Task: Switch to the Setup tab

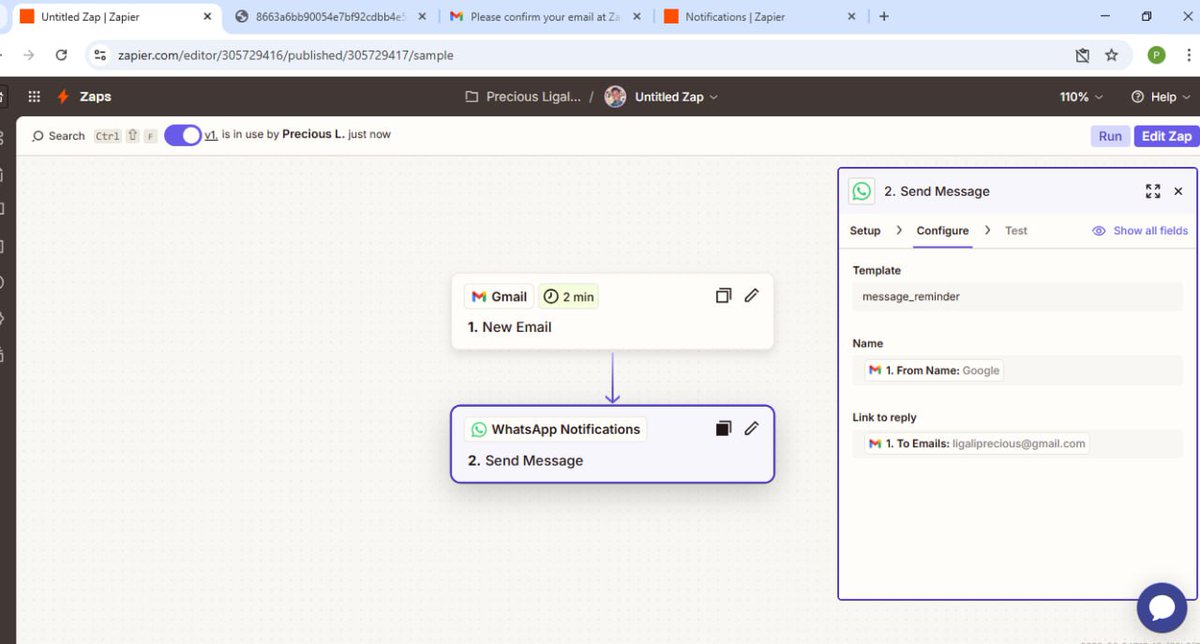Action: (x=865, y=231)
